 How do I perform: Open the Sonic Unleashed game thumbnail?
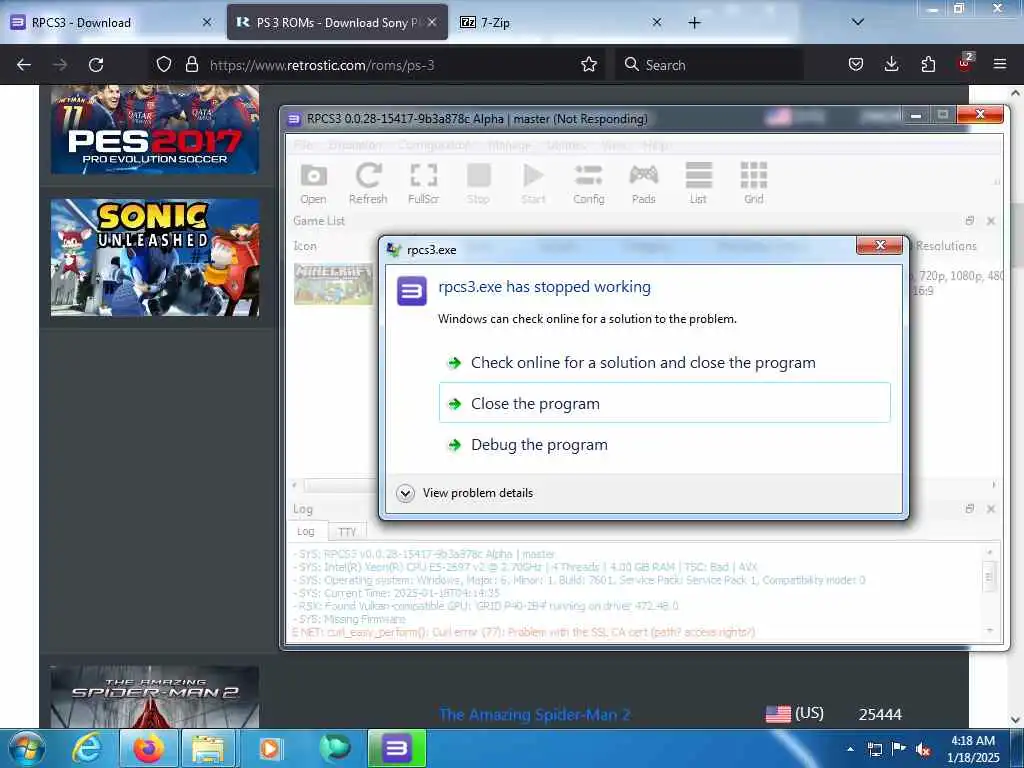click(155, 258)
